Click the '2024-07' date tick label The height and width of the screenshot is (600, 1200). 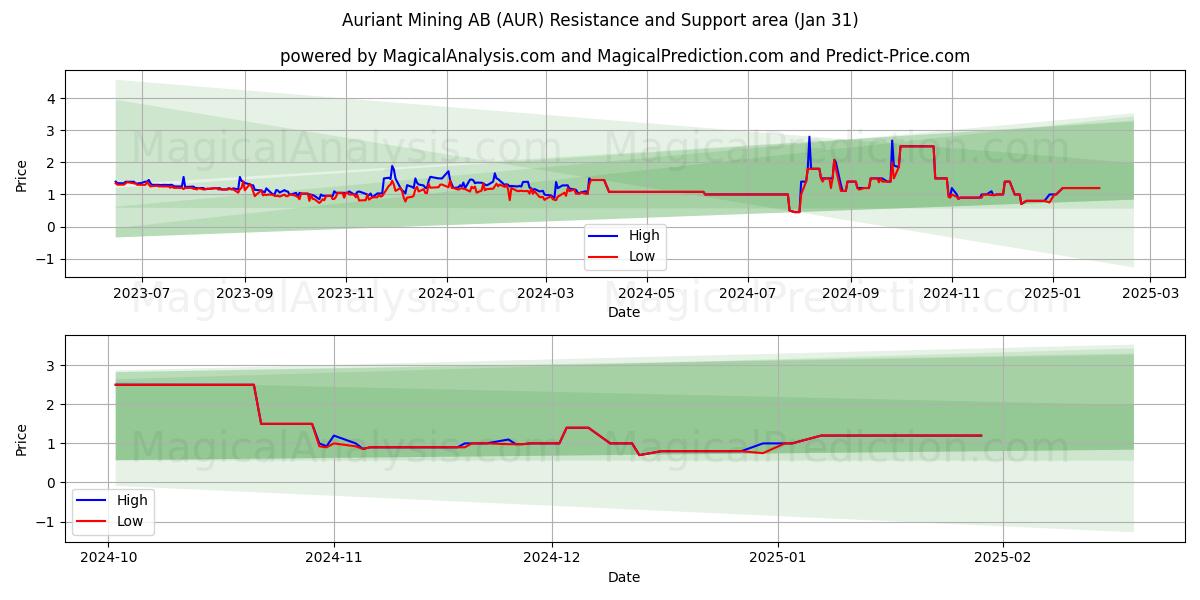coord(748,293)
